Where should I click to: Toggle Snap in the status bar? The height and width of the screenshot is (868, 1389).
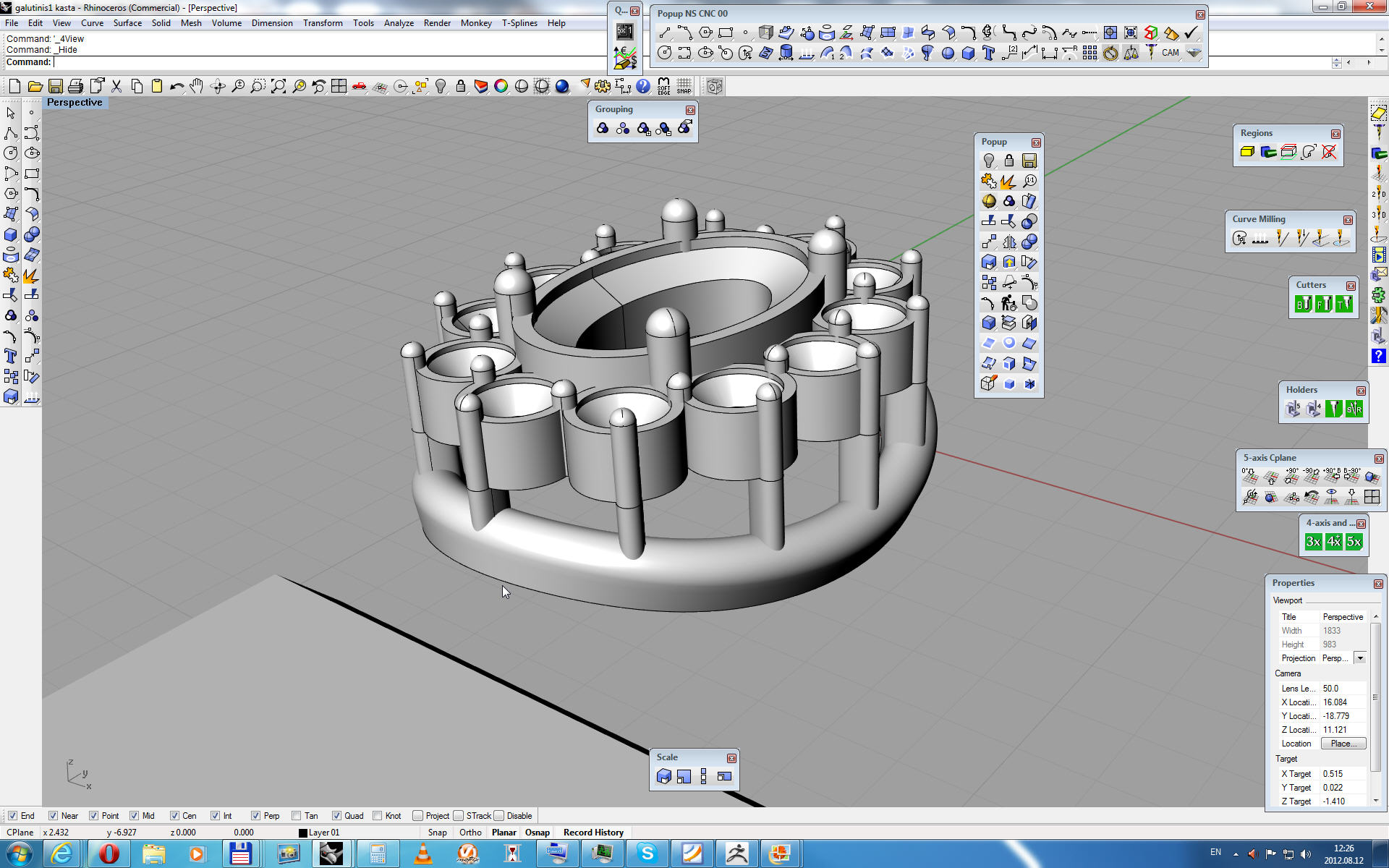437,833
